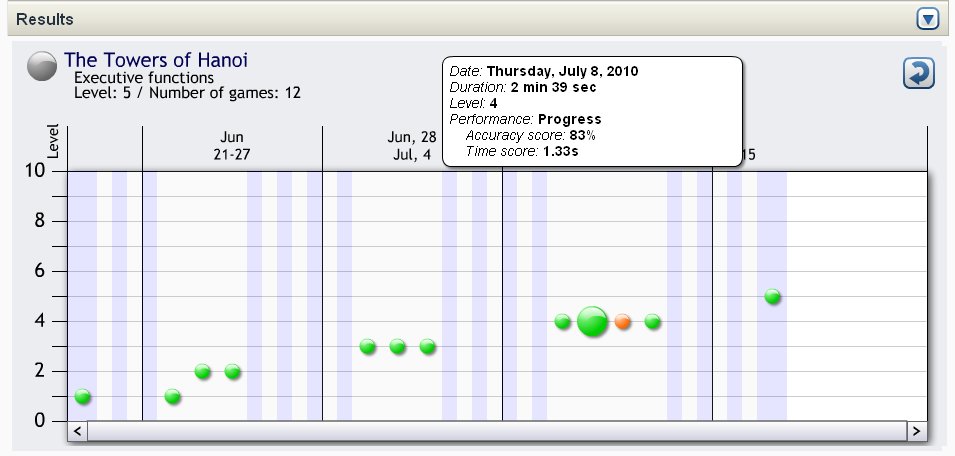Click the tooltip 'Duration: 2 min 39 sec' line

coord(523,87)
